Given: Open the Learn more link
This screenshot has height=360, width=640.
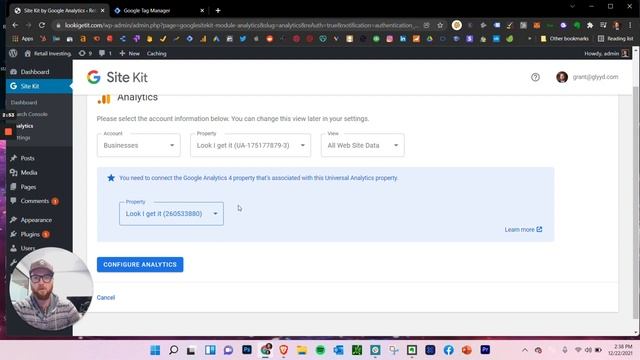Looking at the screenshot, I should [x=523, y=229].
